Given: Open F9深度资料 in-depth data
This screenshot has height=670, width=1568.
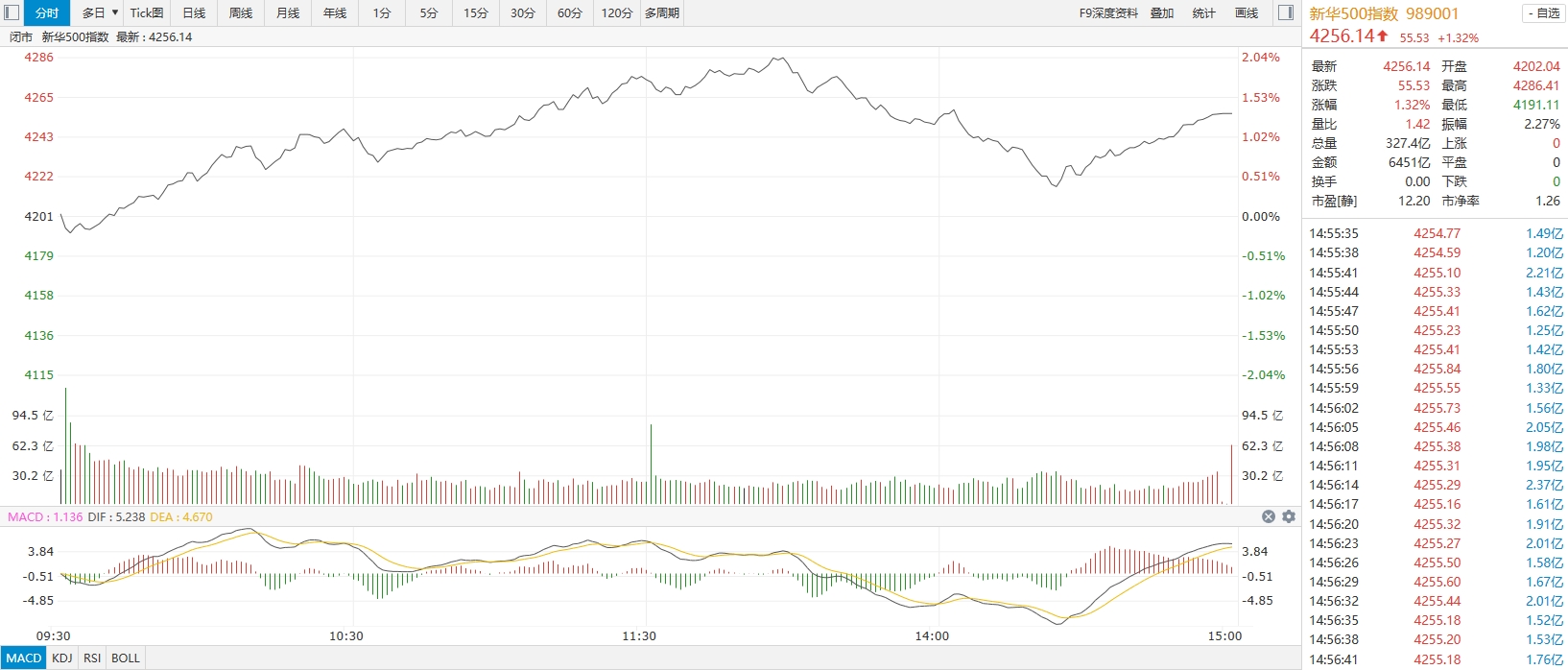Looking at the screenshot, I should coord(1108,12).
